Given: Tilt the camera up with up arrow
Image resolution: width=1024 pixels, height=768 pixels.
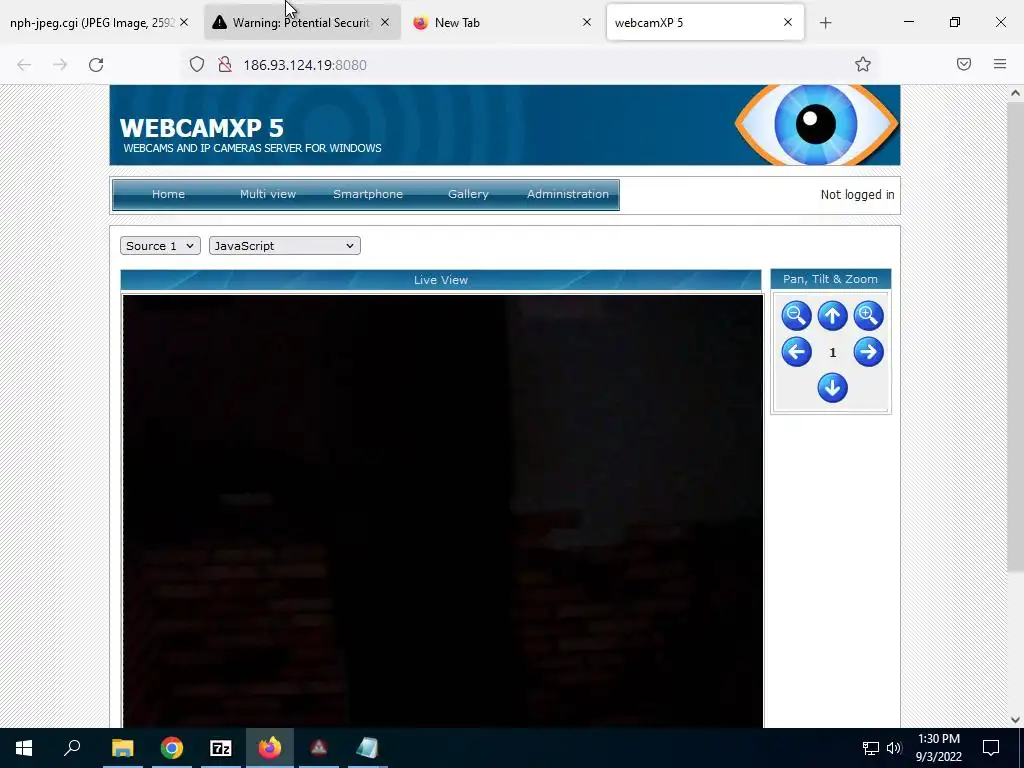Looking at the screenshot, I should [x=832, y=316].
